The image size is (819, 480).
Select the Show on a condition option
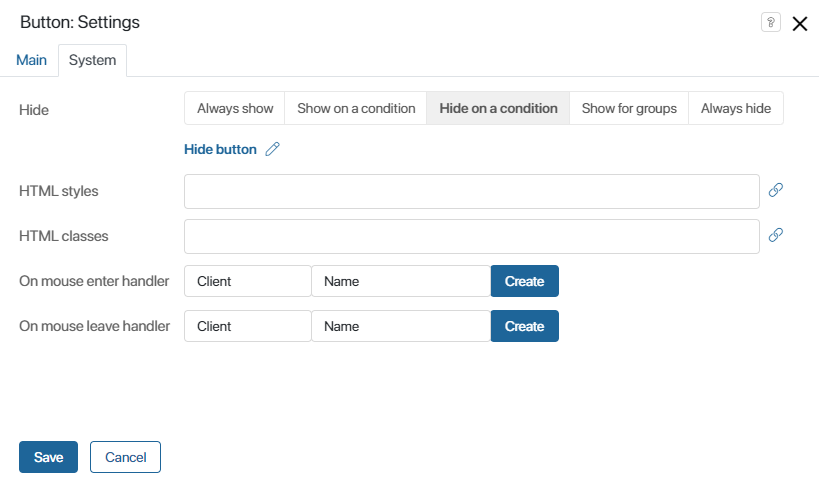356,108
